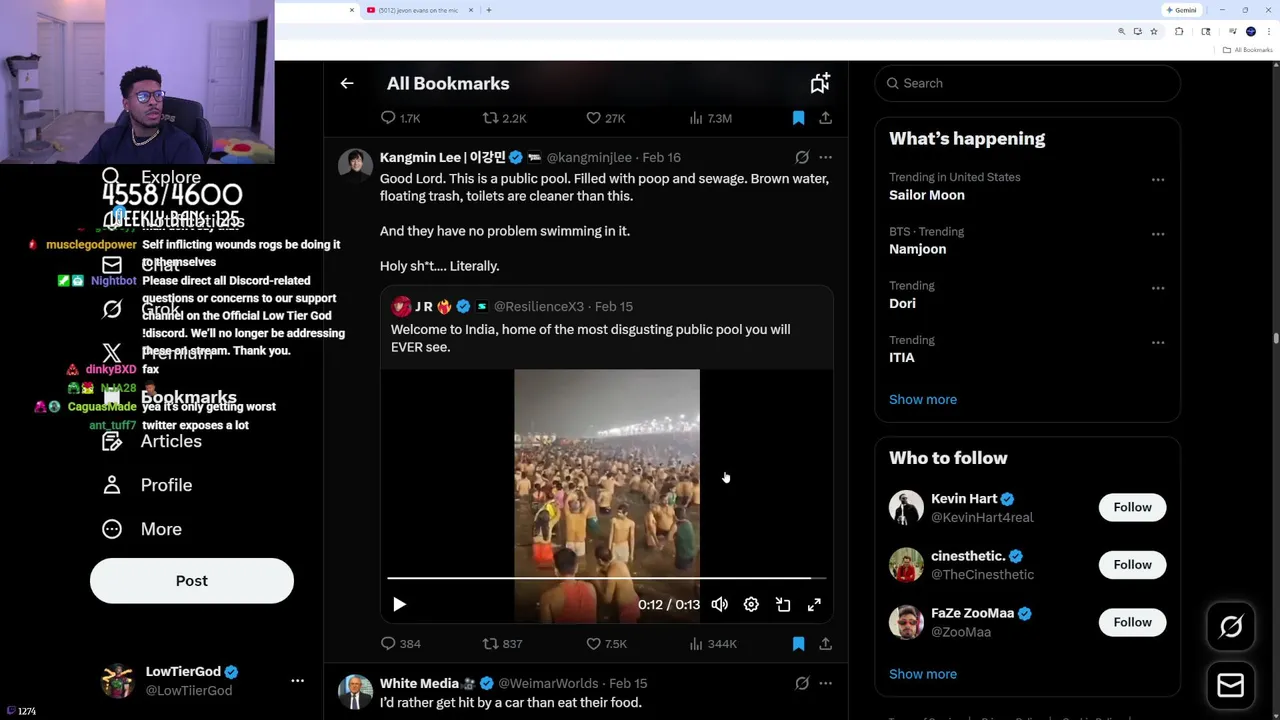Go to Profile in sidebar
This screenshot has width=1280, height=720.
coord(166,485)
